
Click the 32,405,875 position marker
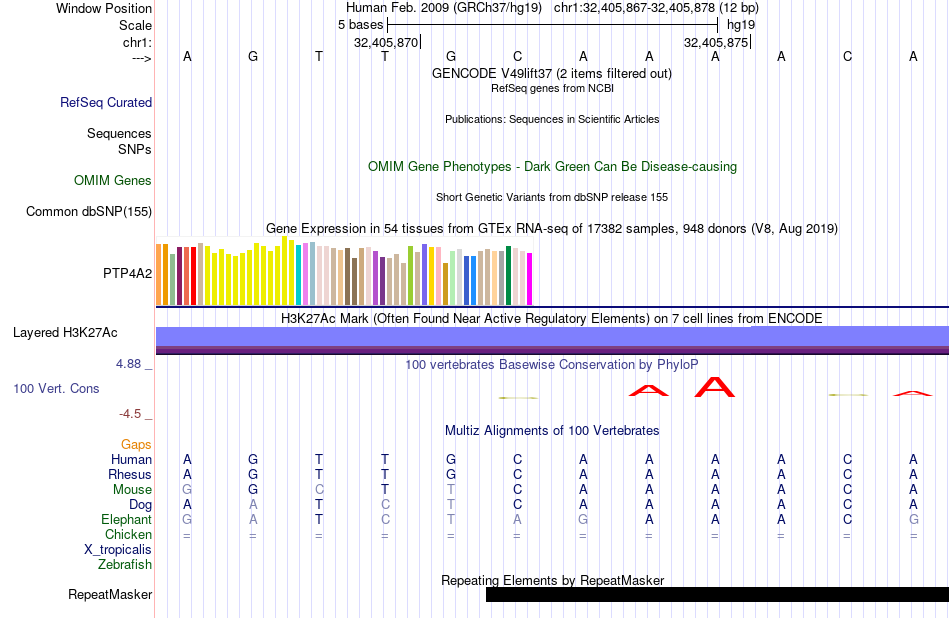pos(716,42)
